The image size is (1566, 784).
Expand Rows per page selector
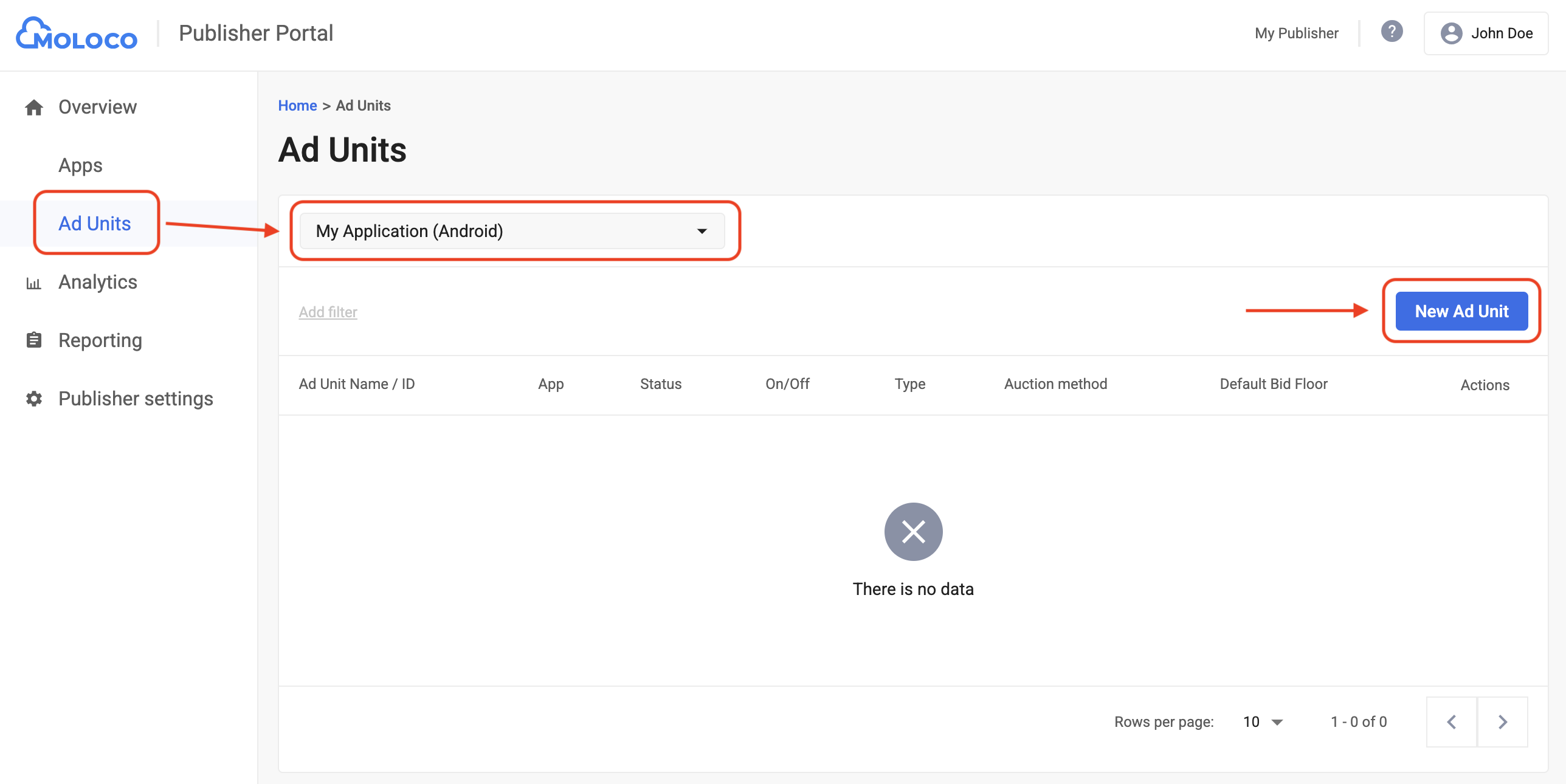[1263, 722]
